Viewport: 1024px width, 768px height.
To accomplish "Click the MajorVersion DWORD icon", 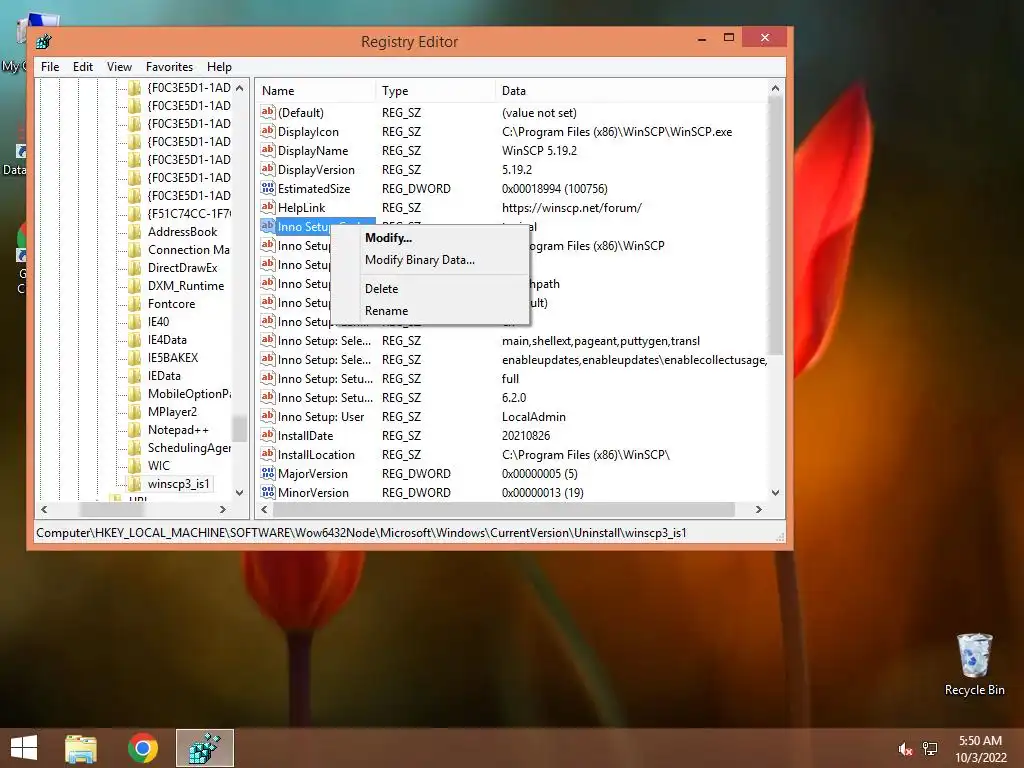I will pos(268,473).
